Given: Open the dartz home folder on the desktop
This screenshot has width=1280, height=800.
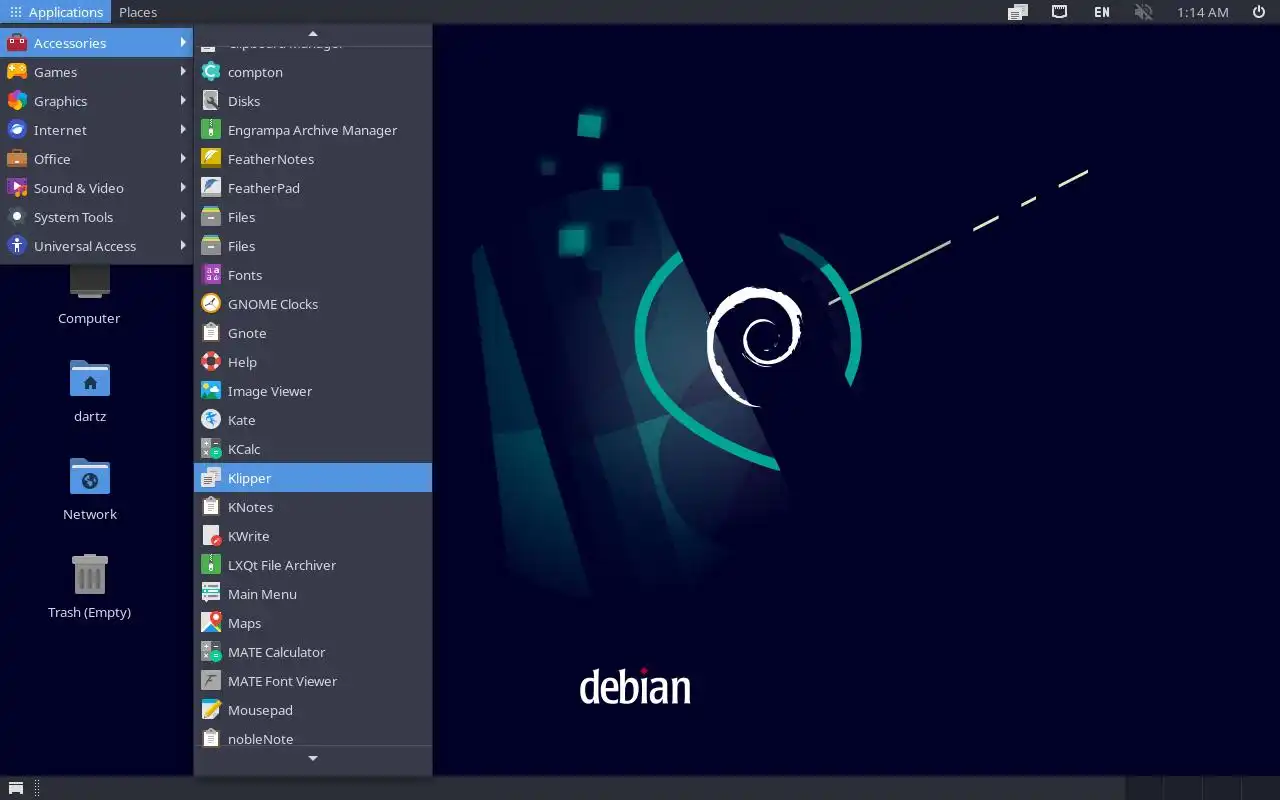Looking at the screenshot, I should point(90,392).
